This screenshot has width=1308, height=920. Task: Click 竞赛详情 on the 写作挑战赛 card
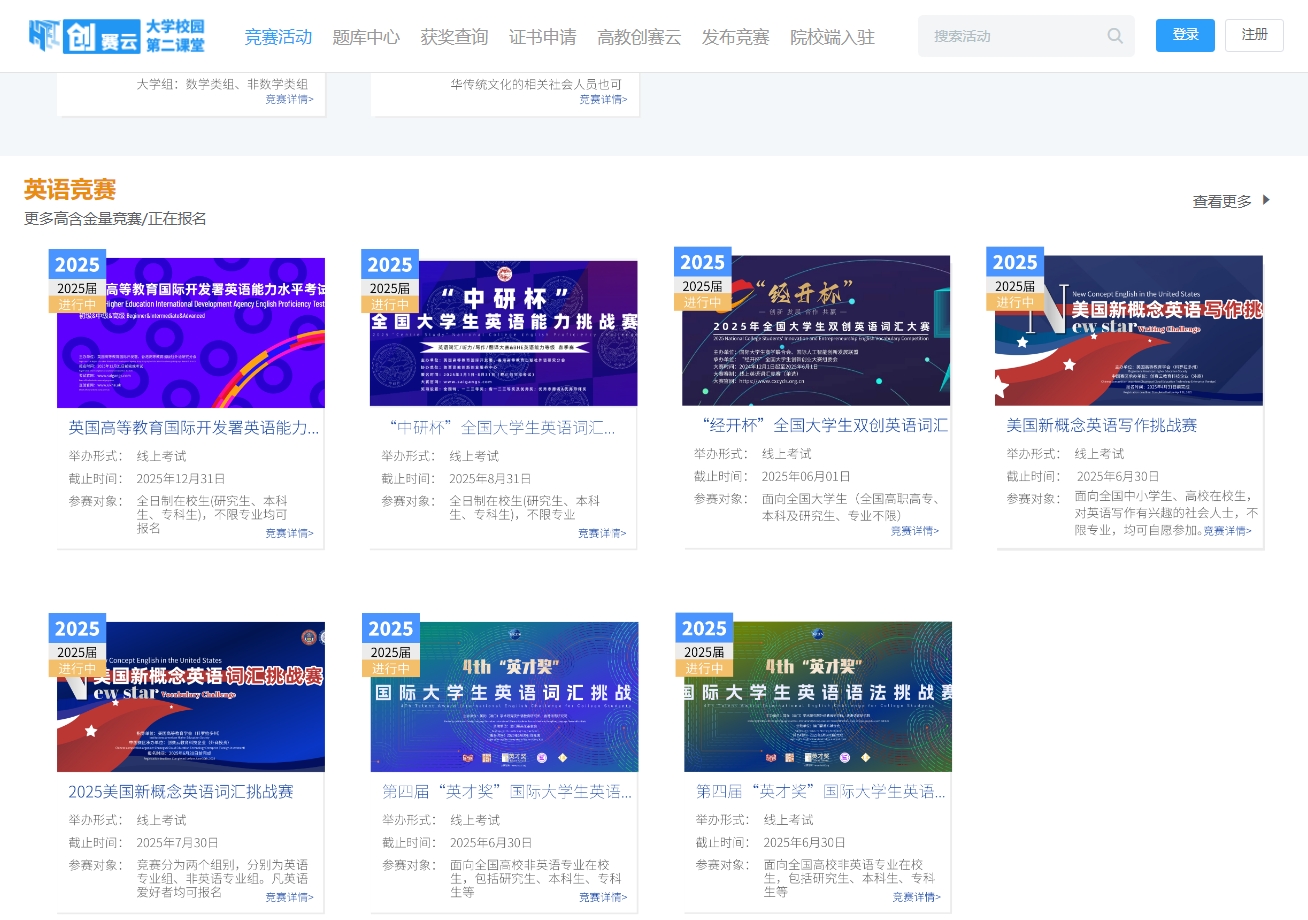click(1228, 531)
